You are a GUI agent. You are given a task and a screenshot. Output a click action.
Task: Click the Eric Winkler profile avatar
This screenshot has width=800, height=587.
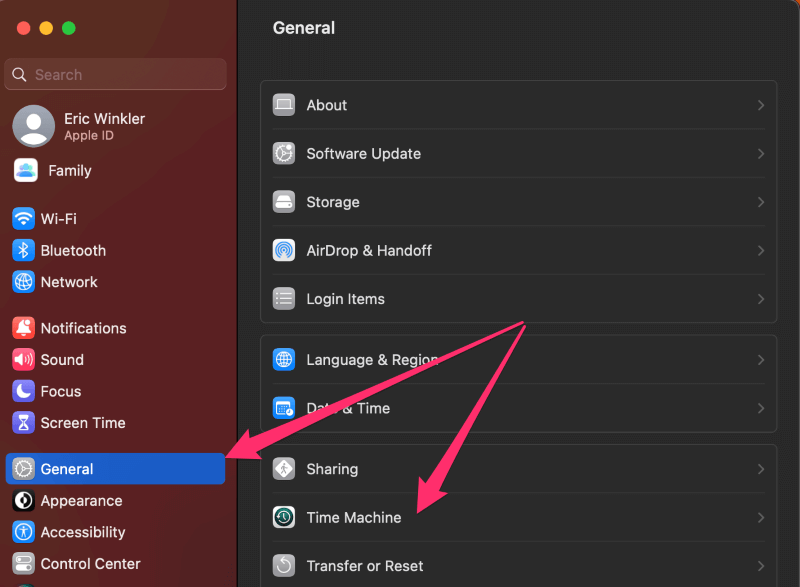click(34, 126)
